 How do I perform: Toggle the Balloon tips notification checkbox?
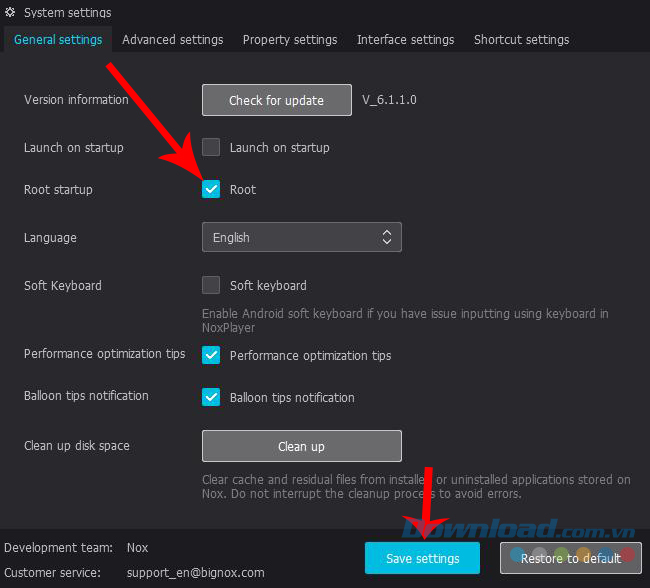pos(211,397)
